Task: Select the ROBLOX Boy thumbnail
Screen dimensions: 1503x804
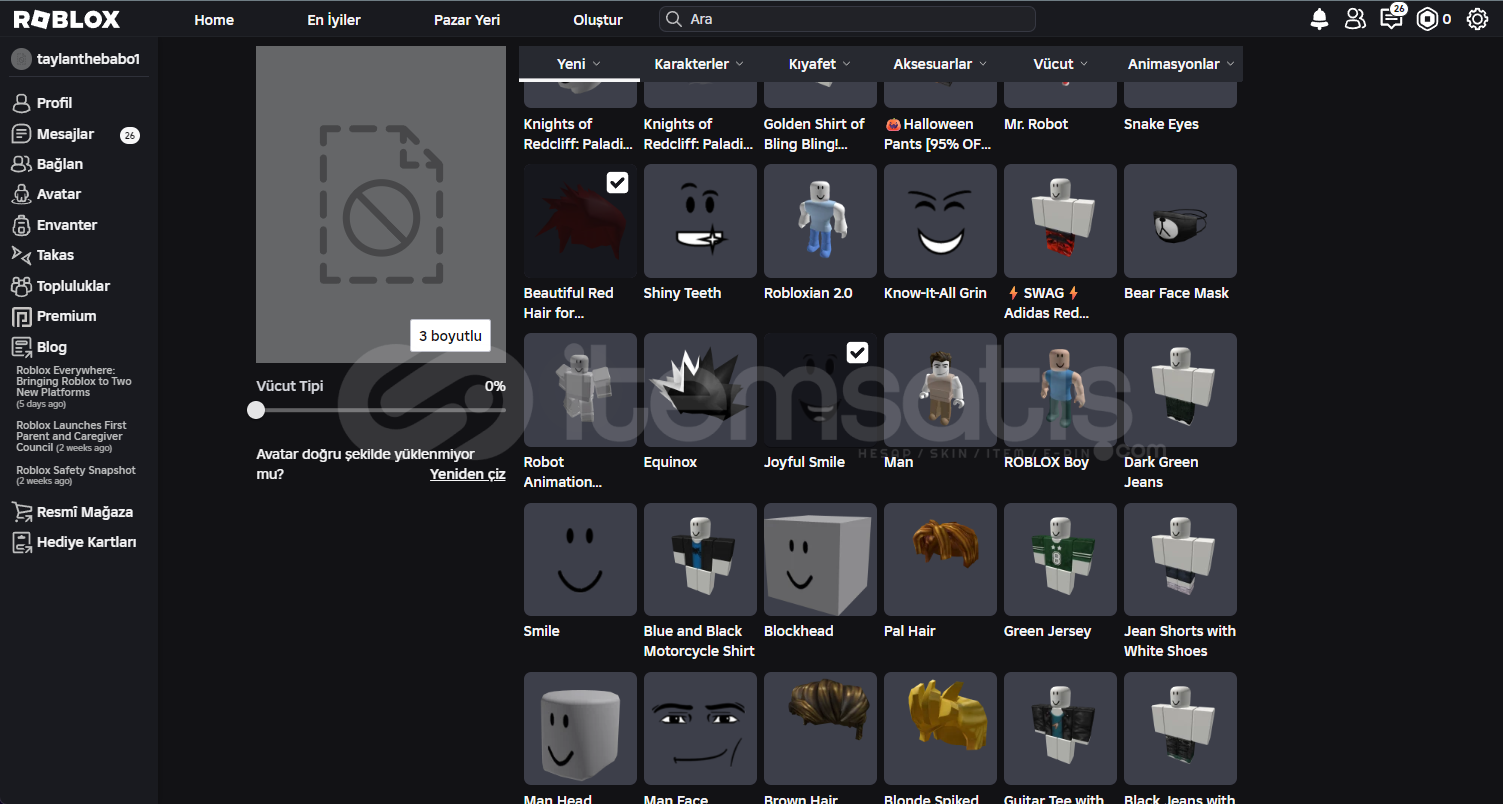Action: tap(1060, 390)
